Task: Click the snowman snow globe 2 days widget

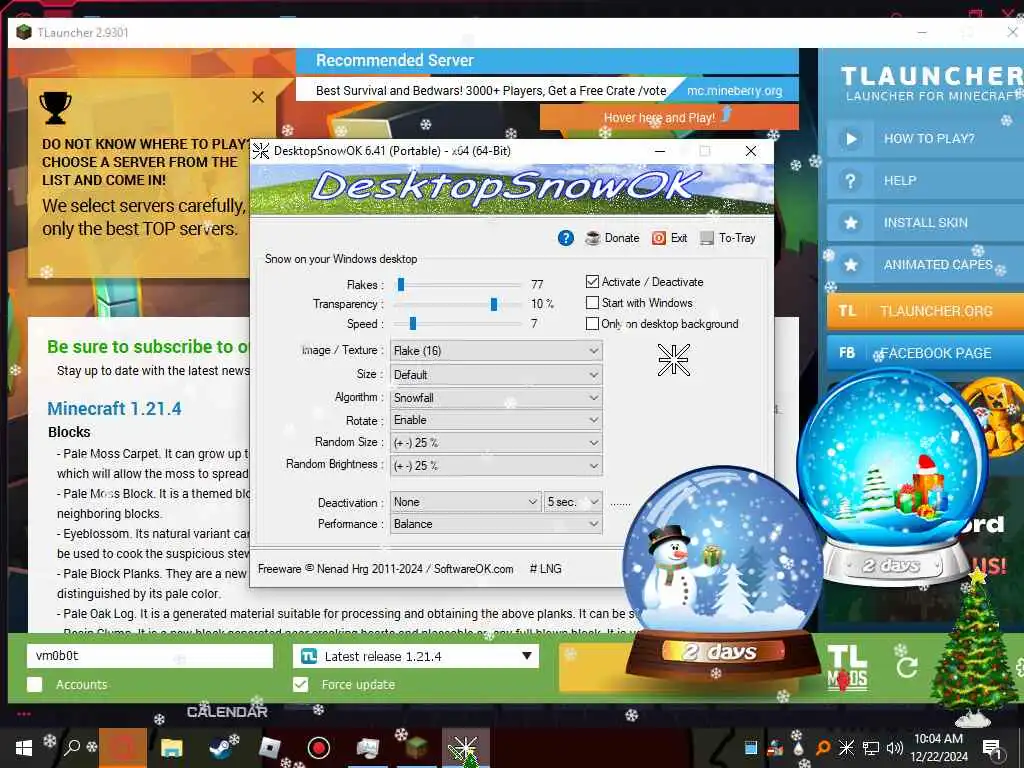Action: click(722, 575)
